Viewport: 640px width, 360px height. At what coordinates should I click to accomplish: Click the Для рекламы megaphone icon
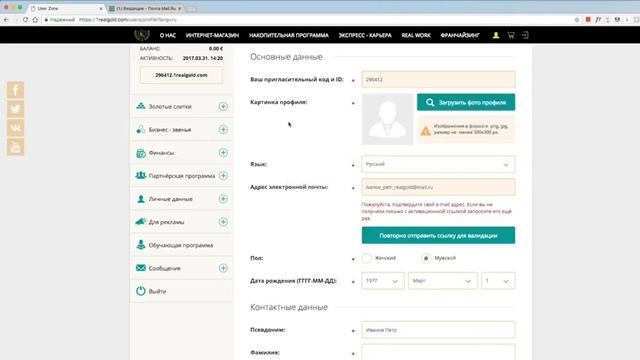141,222
